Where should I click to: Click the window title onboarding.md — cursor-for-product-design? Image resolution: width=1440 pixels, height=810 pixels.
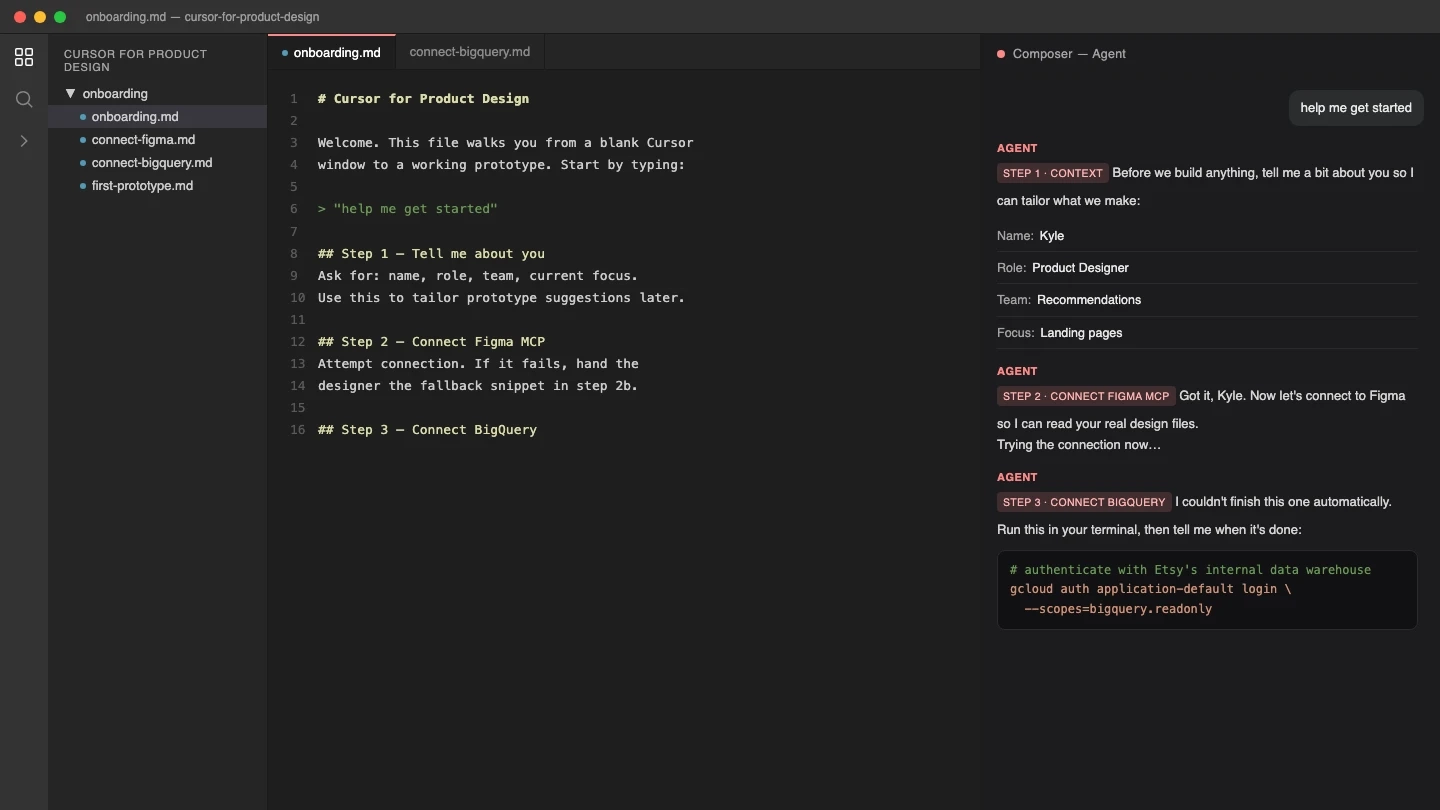click(203, 17)
